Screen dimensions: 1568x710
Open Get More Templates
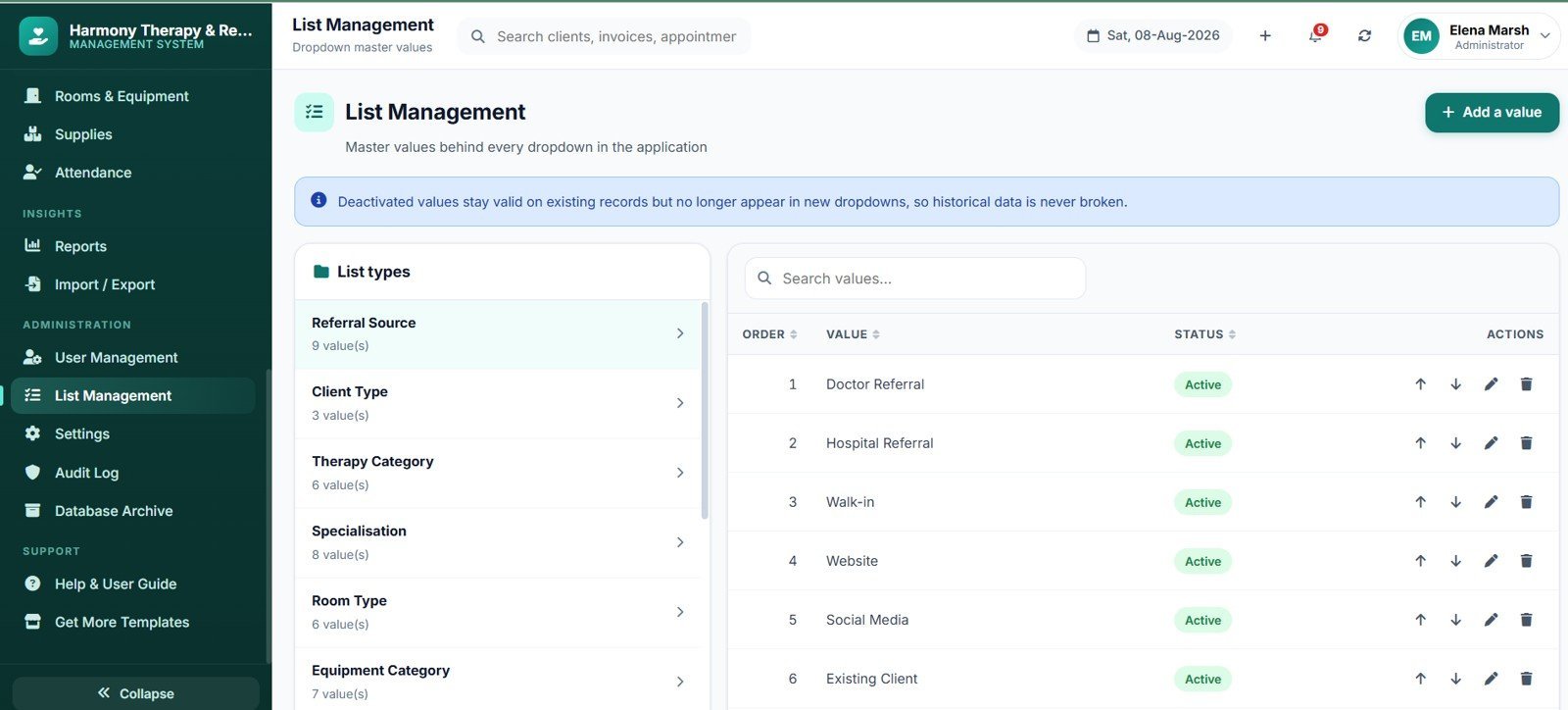133,622
